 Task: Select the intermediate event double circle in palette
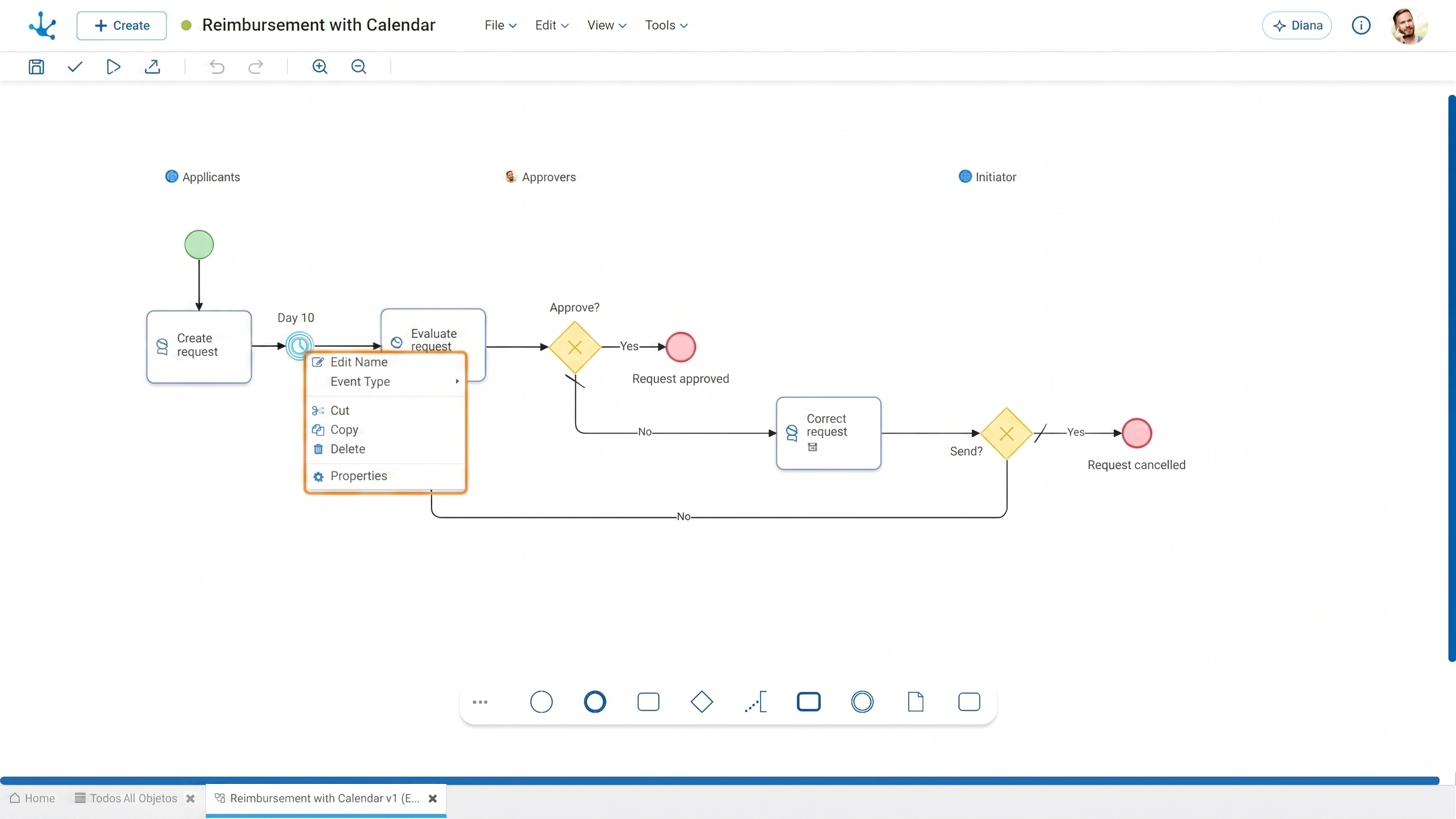pos(862,702)
